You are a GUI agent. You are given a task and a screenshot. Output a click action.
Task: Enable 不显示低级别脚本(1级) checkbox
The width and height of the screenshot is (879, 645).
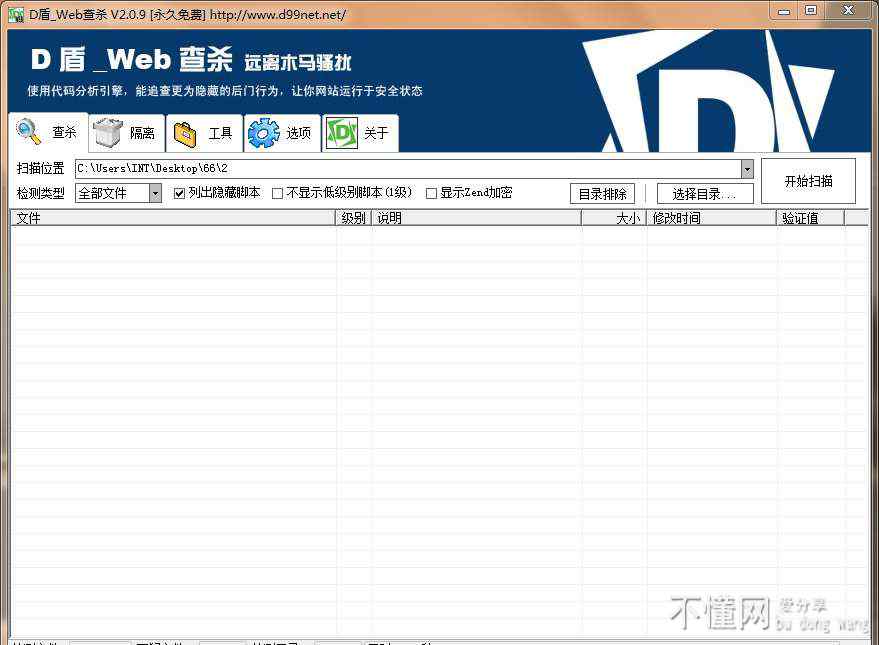tap(278, 193)
